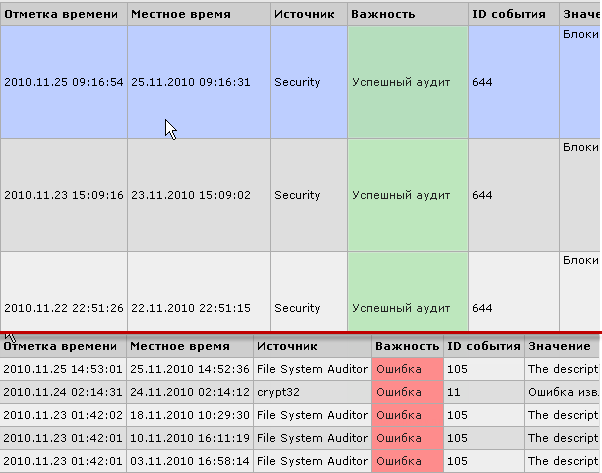
Task: Click event ID 11 cell
Action: pos(483,392)
